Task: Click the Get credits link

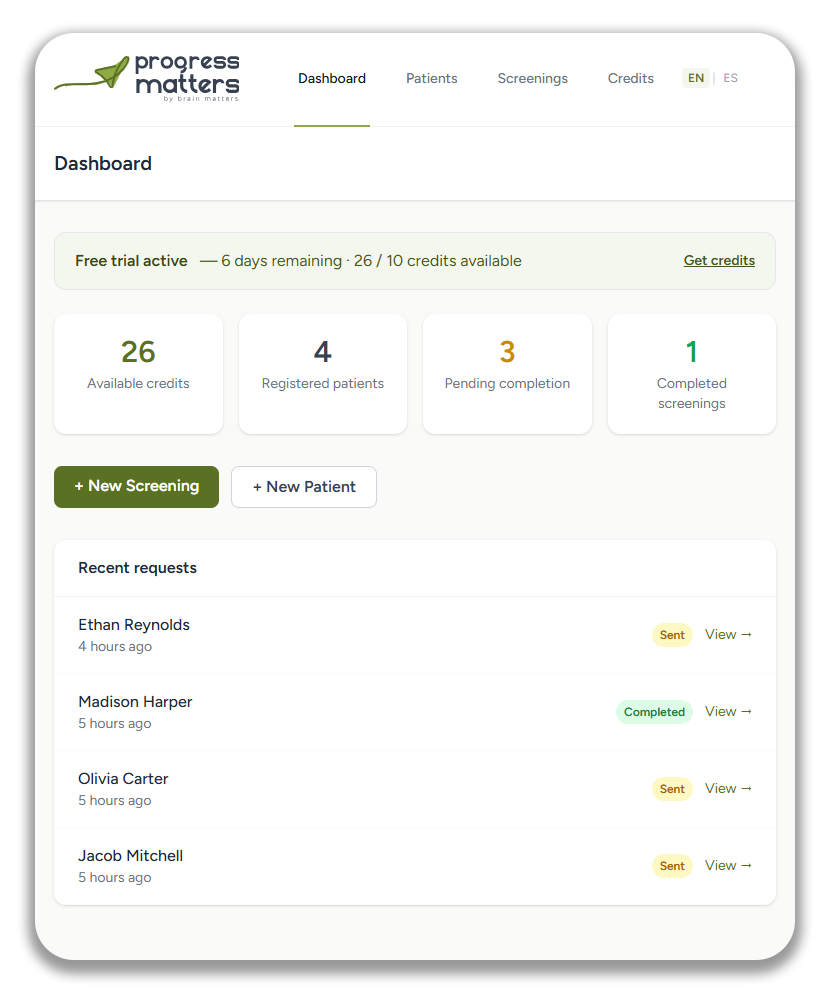Action: [x=719, y=261]
